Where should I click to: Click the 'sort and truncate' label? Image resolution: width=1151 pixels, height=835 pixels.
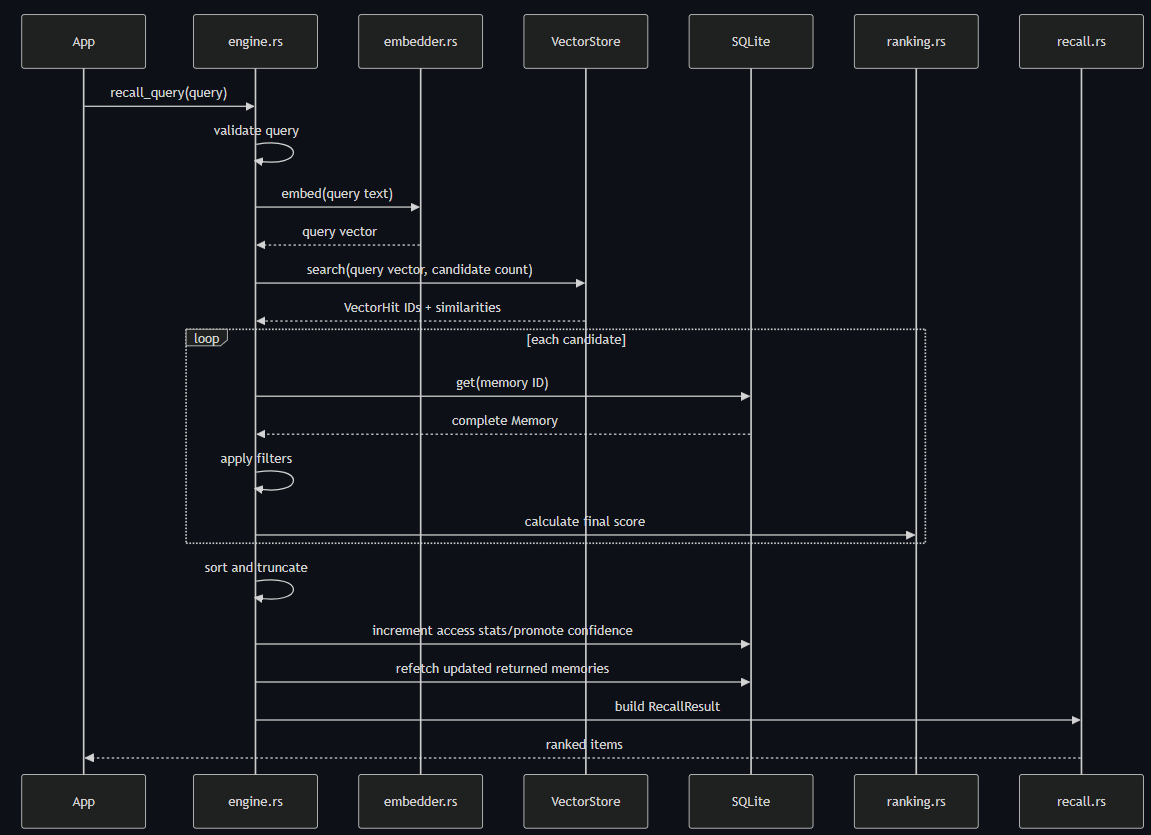[x=256, y=568]
